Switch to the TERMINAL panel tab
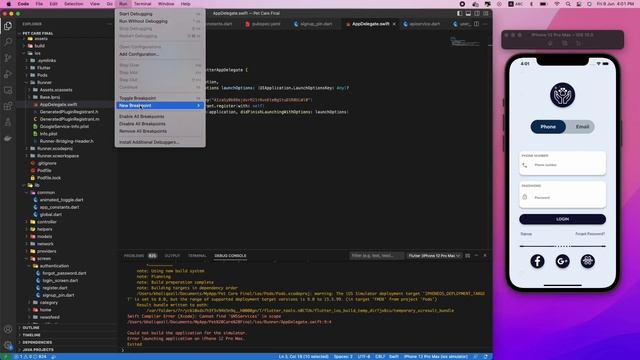The width and height of the screenshot is (640, 360). [x=197, y=256]
